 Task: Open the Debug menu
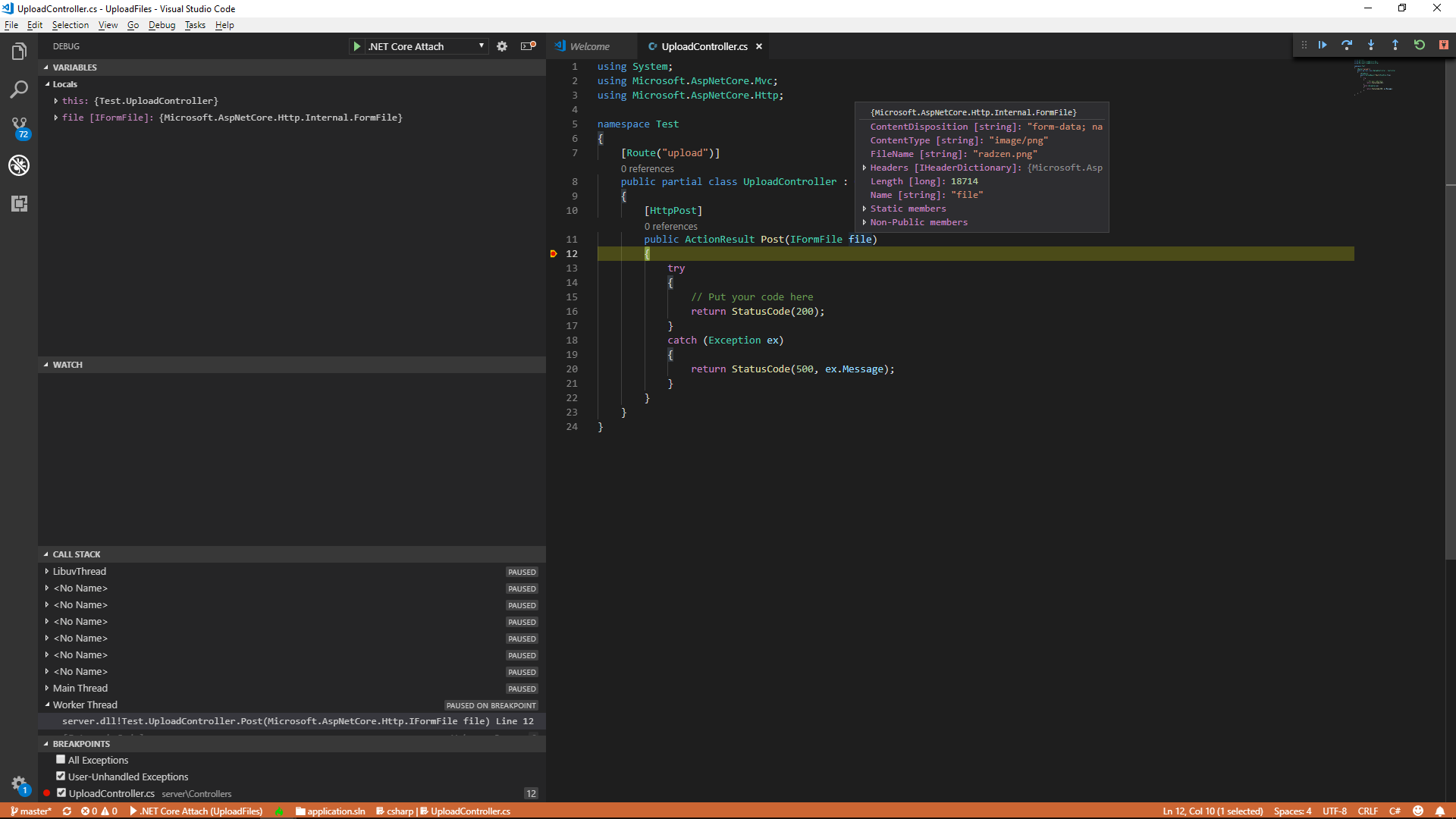[x=162, y=25]
